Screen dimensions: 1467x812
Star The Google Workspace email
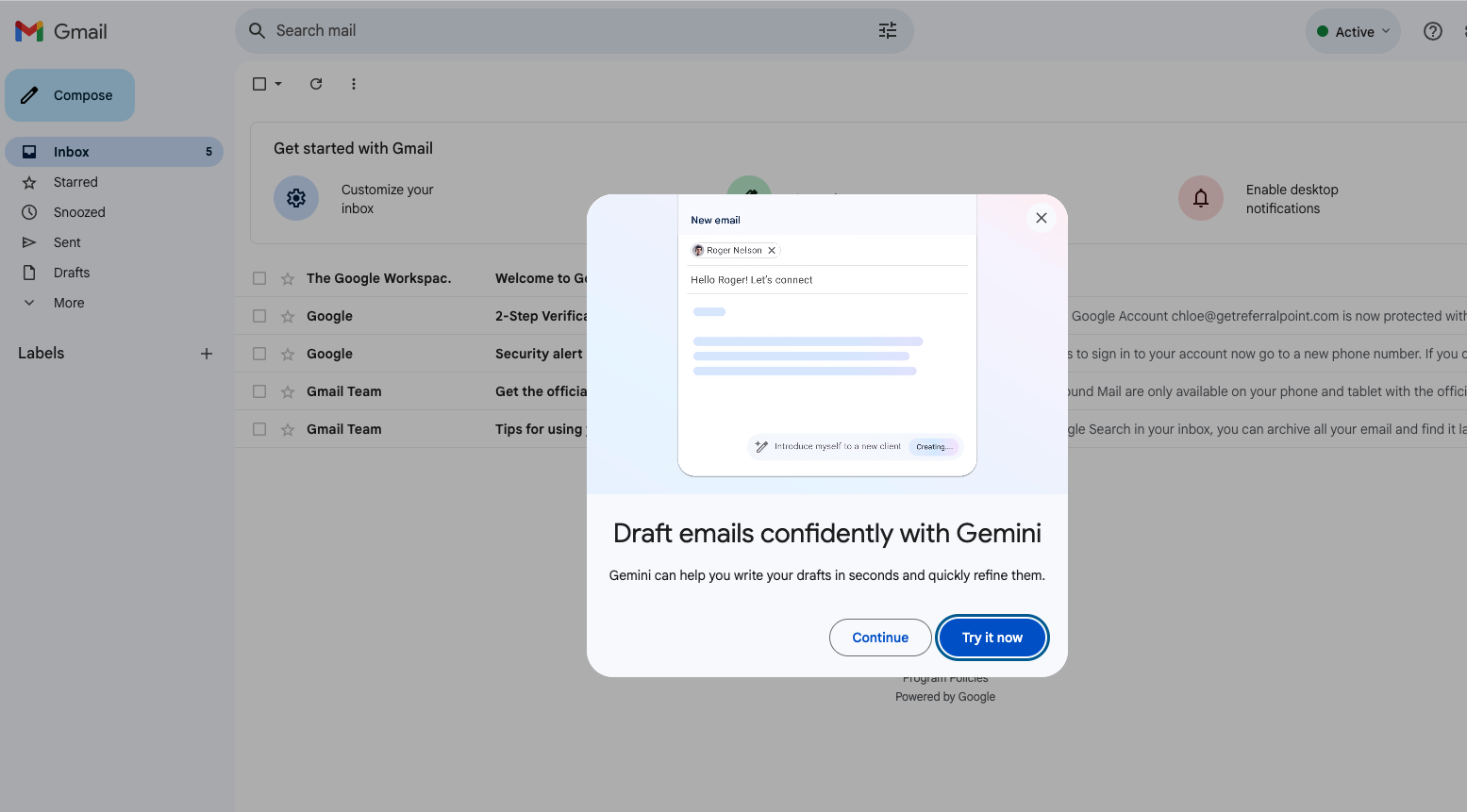288,278
